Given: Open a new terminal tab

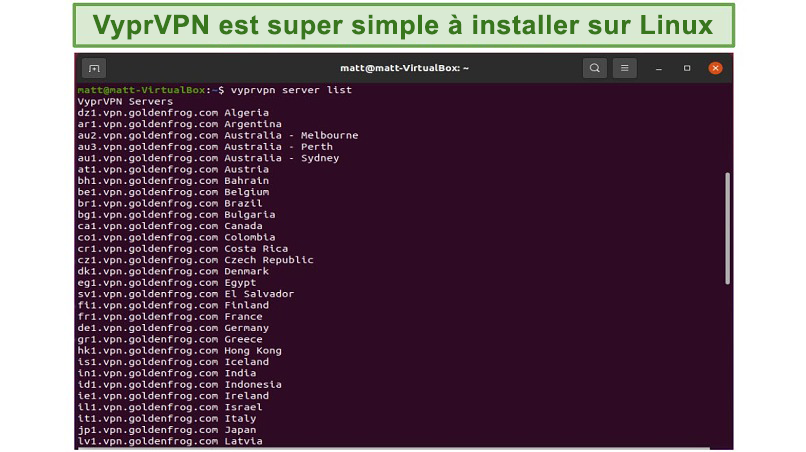Looking at the screenshot, I should tap(94, 68).
